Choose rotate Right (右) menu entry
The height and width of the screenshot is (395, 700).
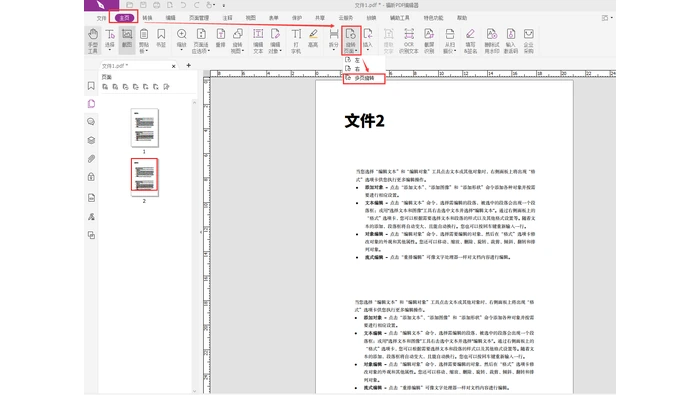click(357, 69)
